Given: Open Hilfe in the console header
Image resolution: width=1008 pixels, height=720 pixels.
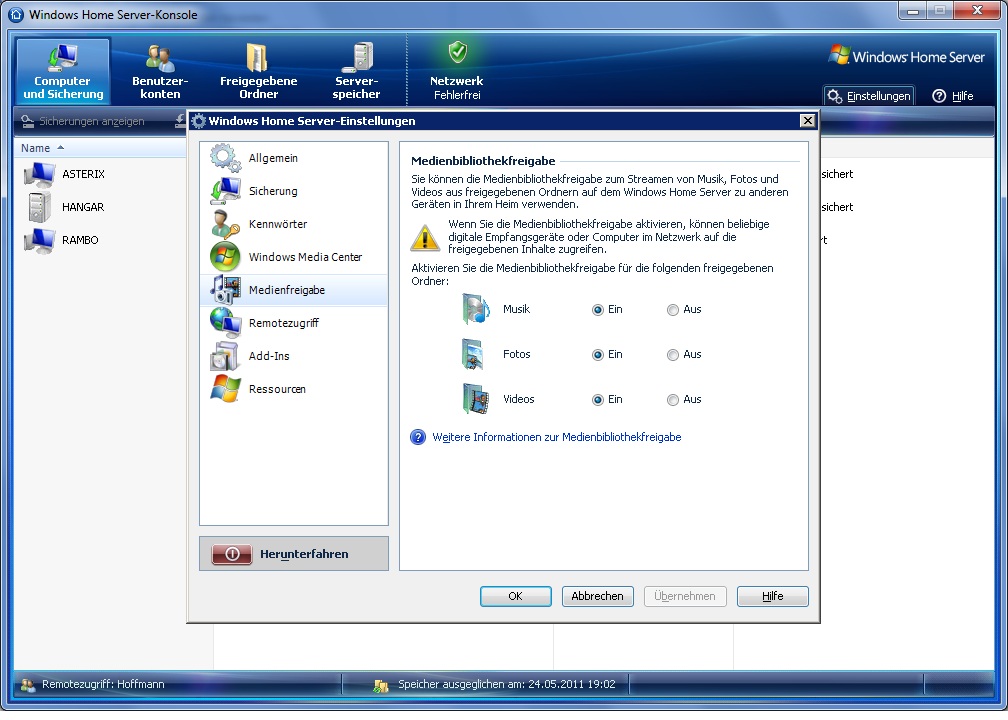Looking at the screenshot, I should tap(953, 96).
